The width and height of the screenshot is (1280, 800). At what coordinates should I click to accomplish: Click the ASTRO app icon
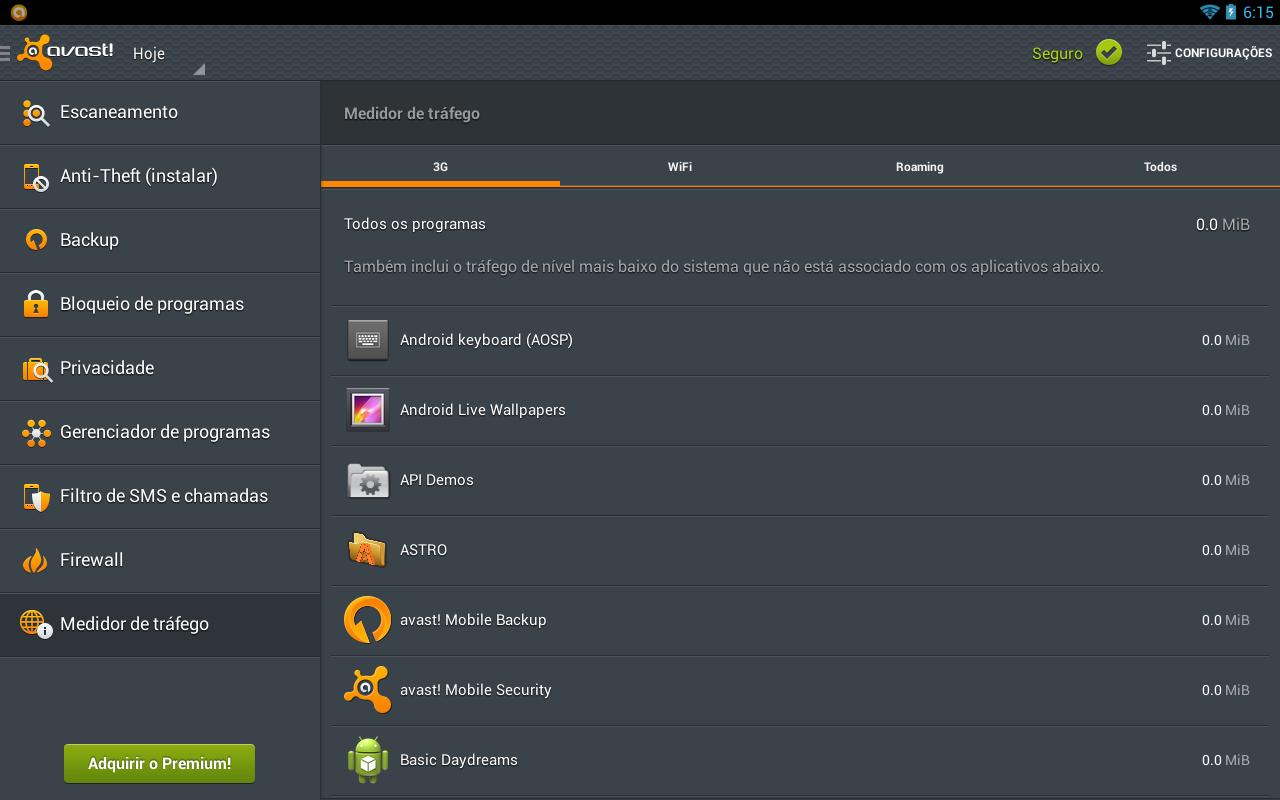[x=367, y=549]
